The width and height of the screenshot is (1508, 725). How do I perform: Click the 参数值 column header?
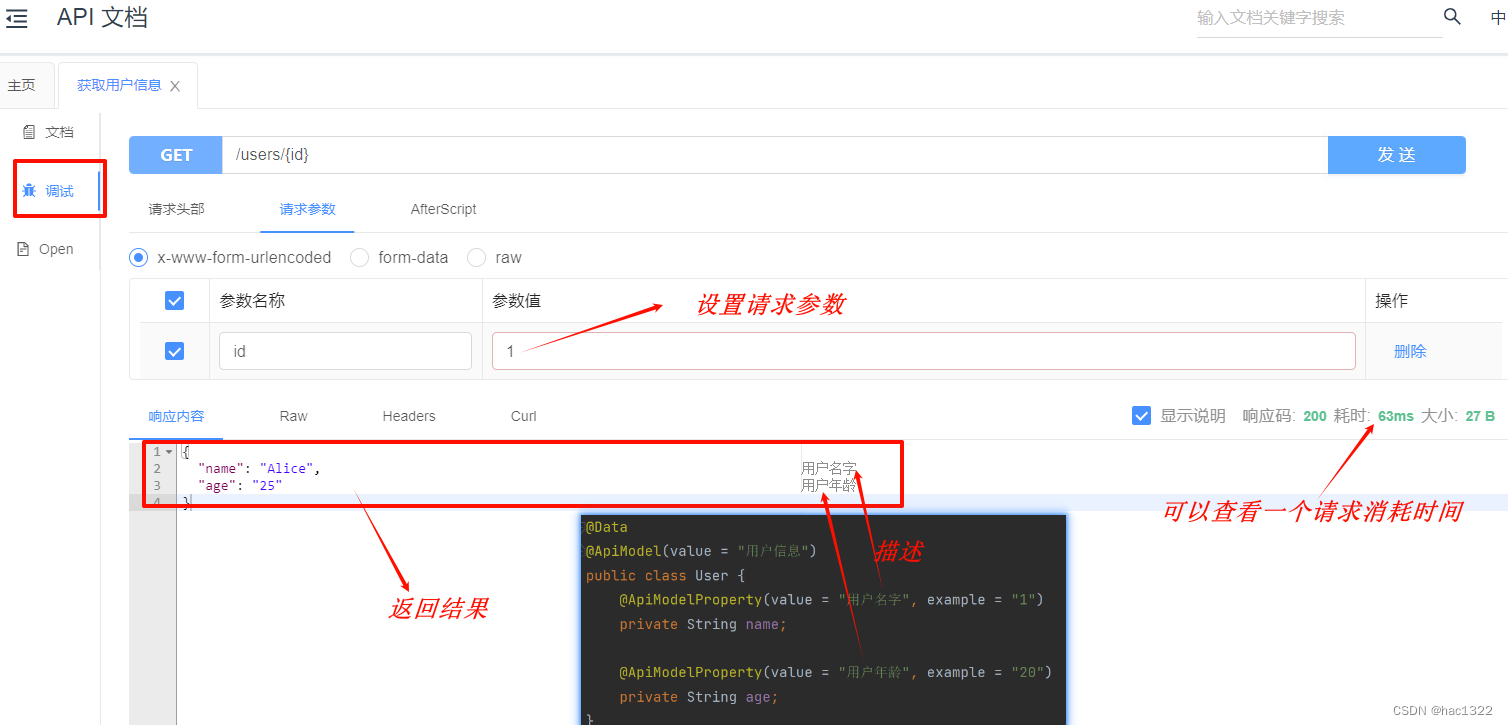point(517,300)
